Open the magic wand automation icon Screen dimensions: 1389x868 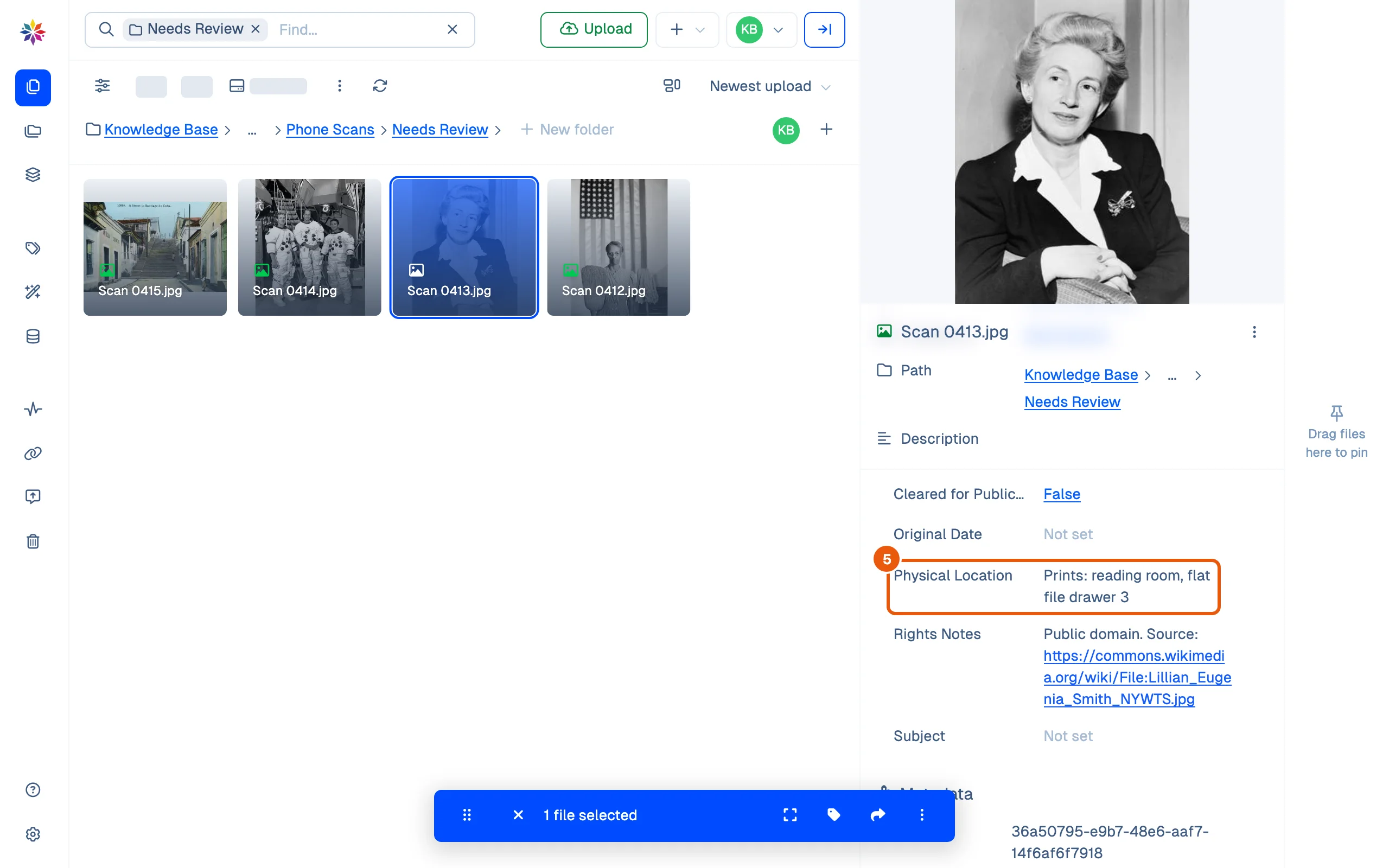[x=33, y=292]
